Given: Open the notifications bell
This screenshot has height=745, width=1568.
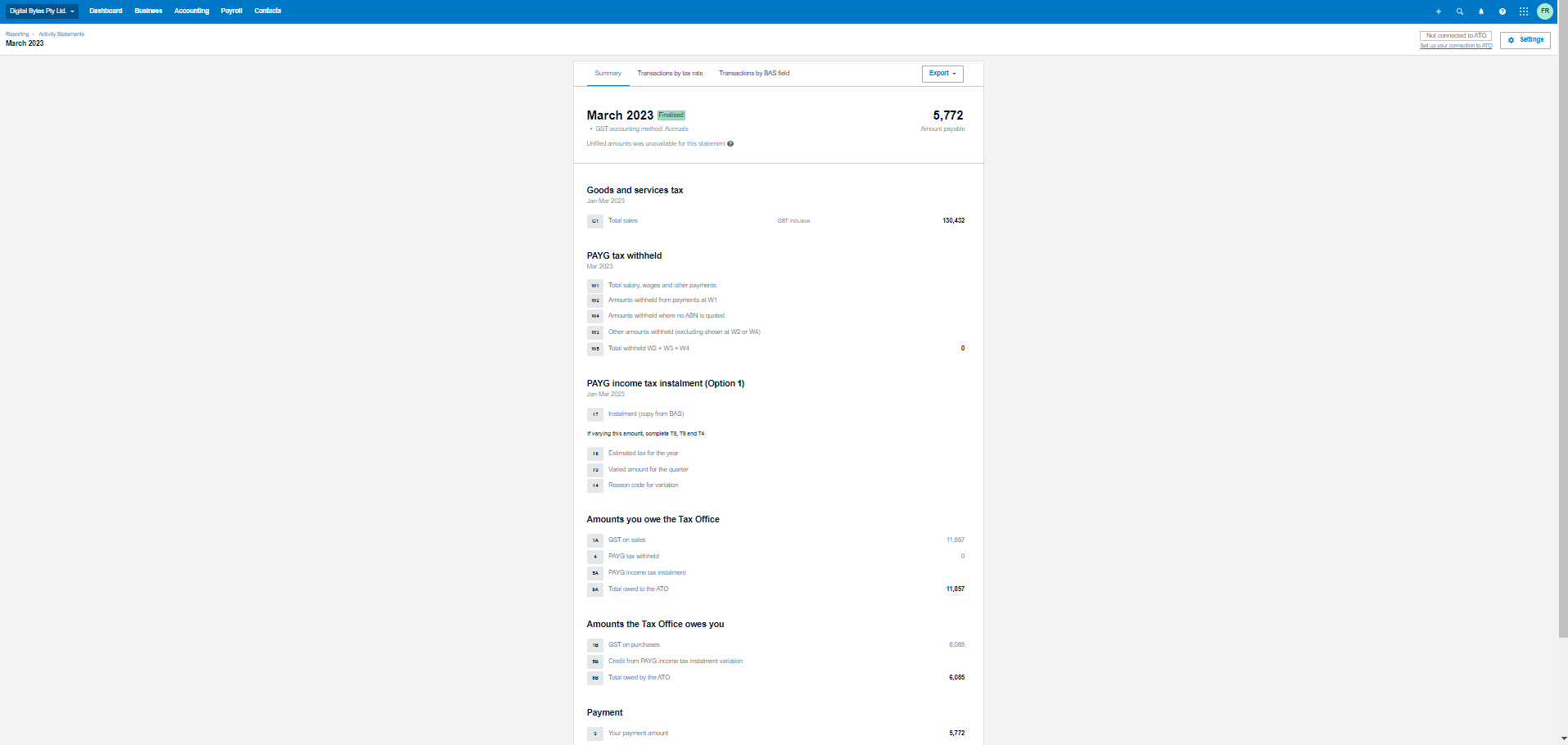Looking at the screenshot, I should (1480, 11).
